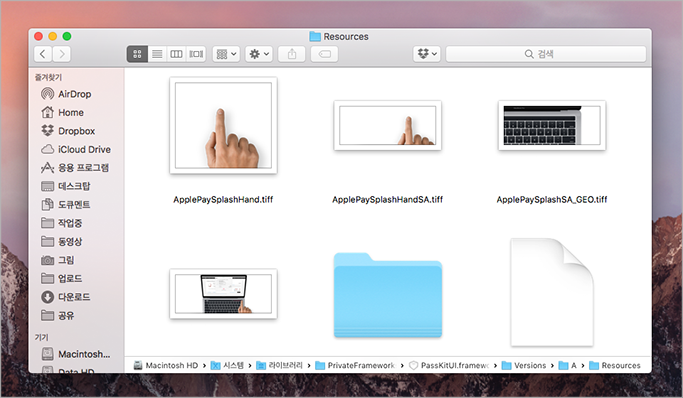Go forward with the right chevron button

[61, 54]
